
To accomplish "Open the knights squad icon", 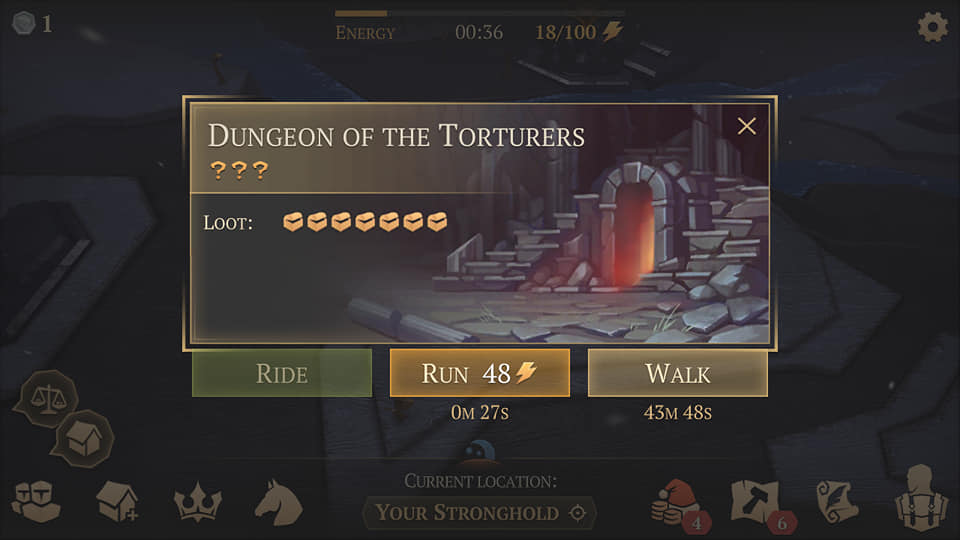I will pyautogui.click(x=36, y=502).
